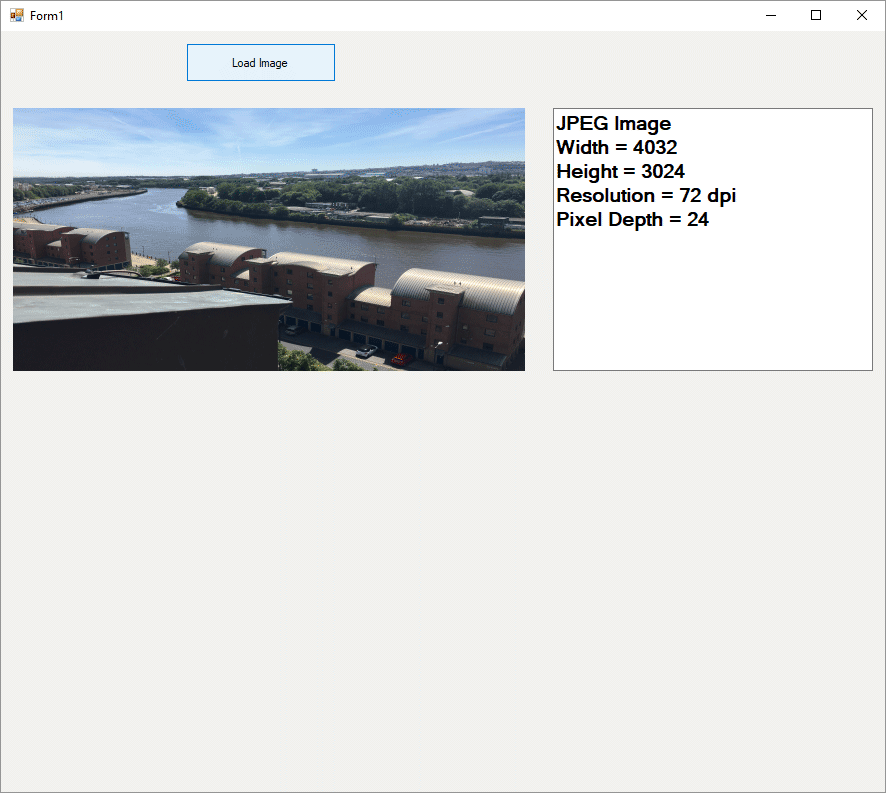Click the empty title bar area

[x=400, y=15]
